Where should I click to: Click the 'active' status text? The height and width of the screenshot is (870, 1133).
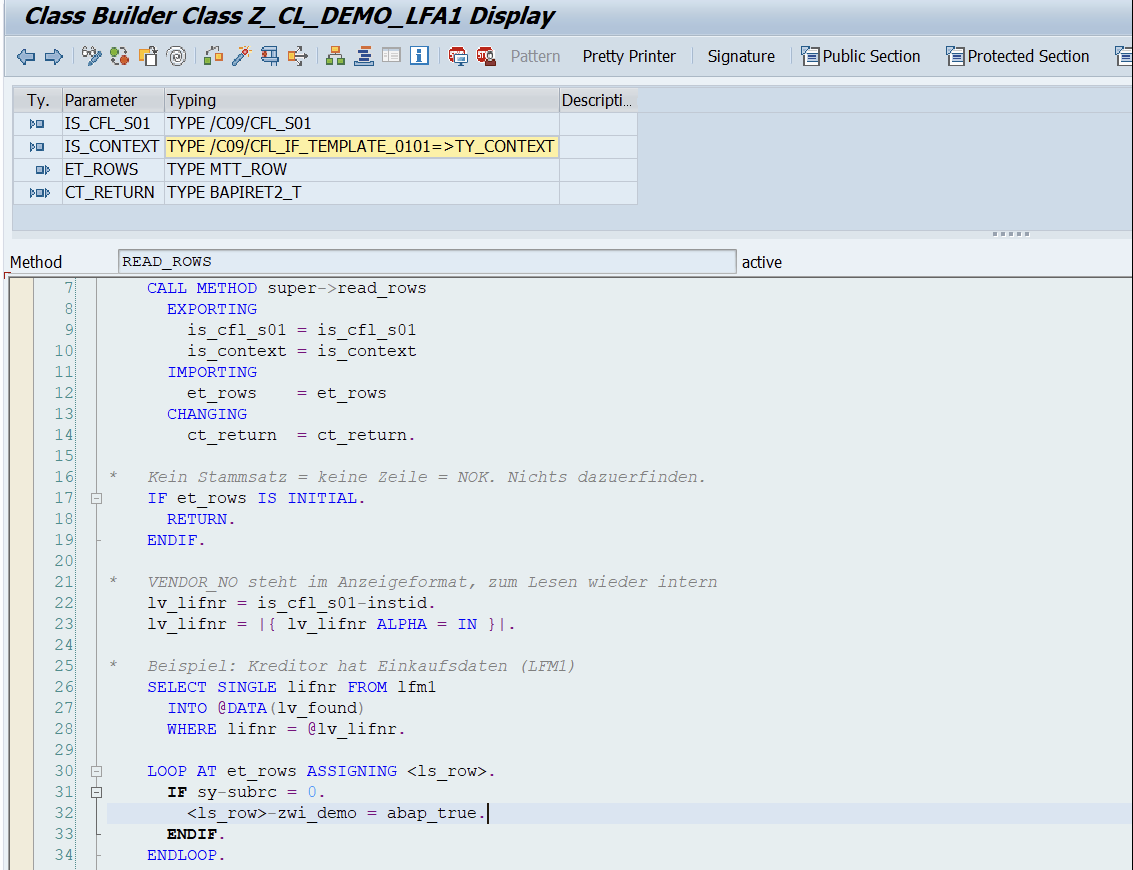click(x=762, y=262)
